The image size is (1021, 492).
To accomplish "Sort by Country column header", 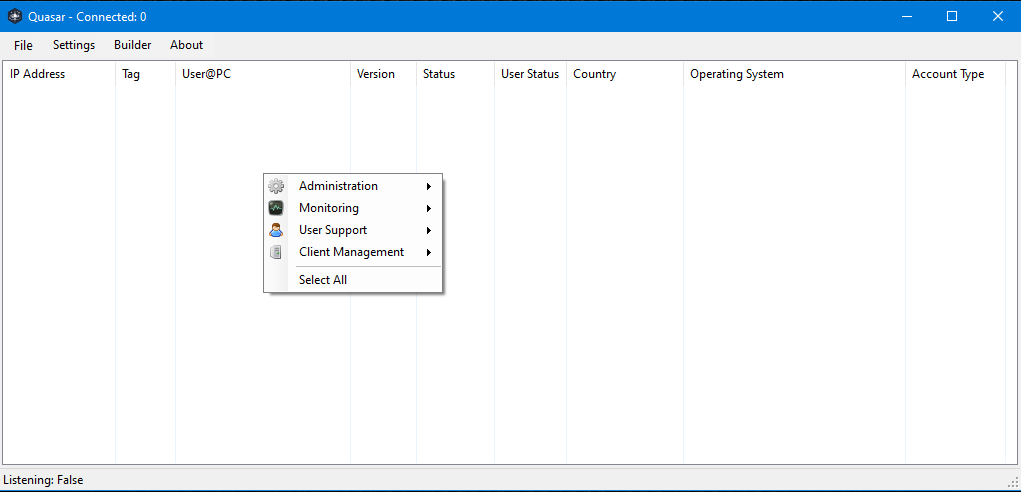I will click(x=625, y=74).
